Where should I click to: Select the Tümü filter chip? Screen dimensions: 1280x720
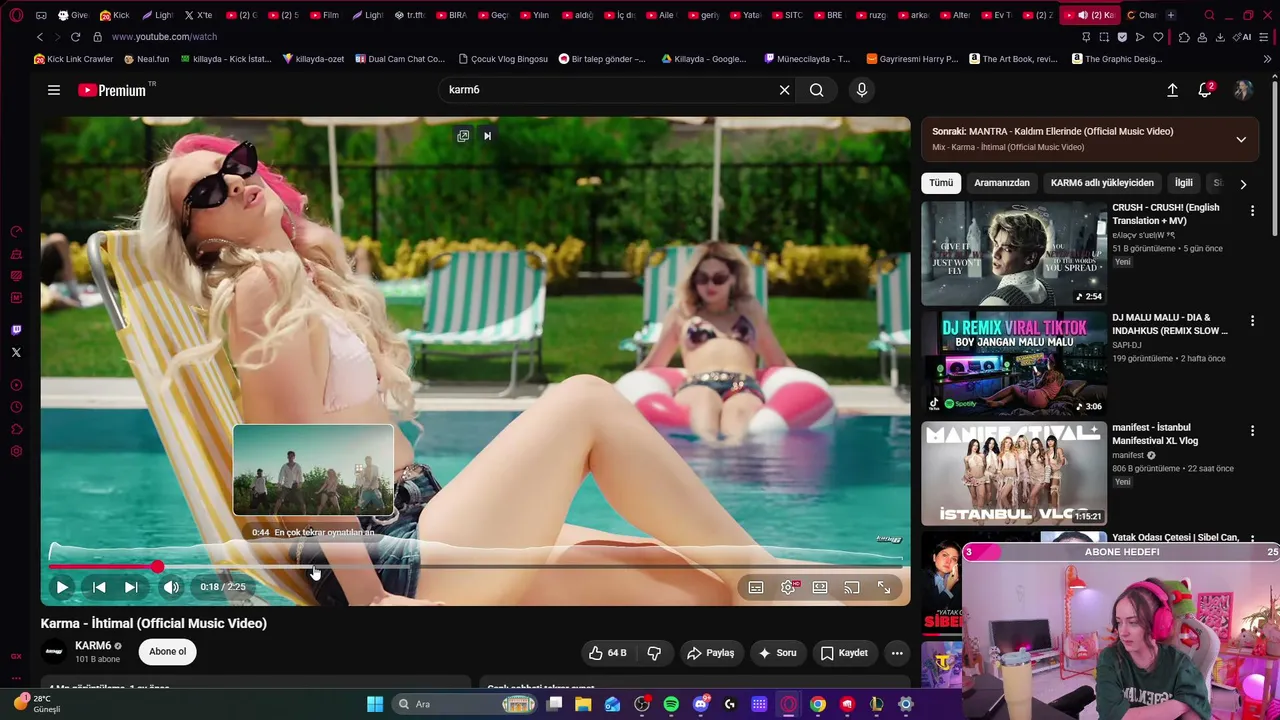pyautogui.click(x=941, y=183)
